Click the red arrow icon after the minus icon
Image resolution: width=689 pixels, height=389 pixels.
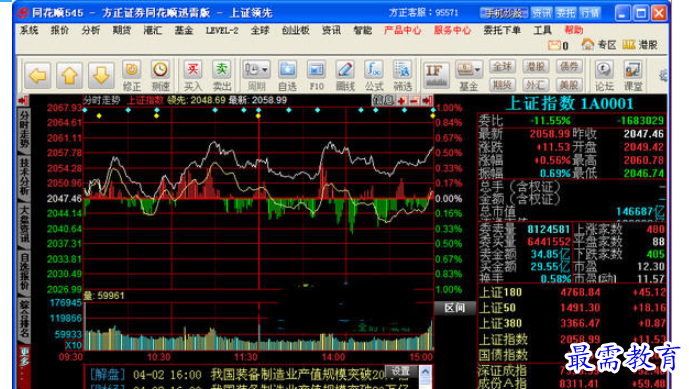[x=427, y=101]
